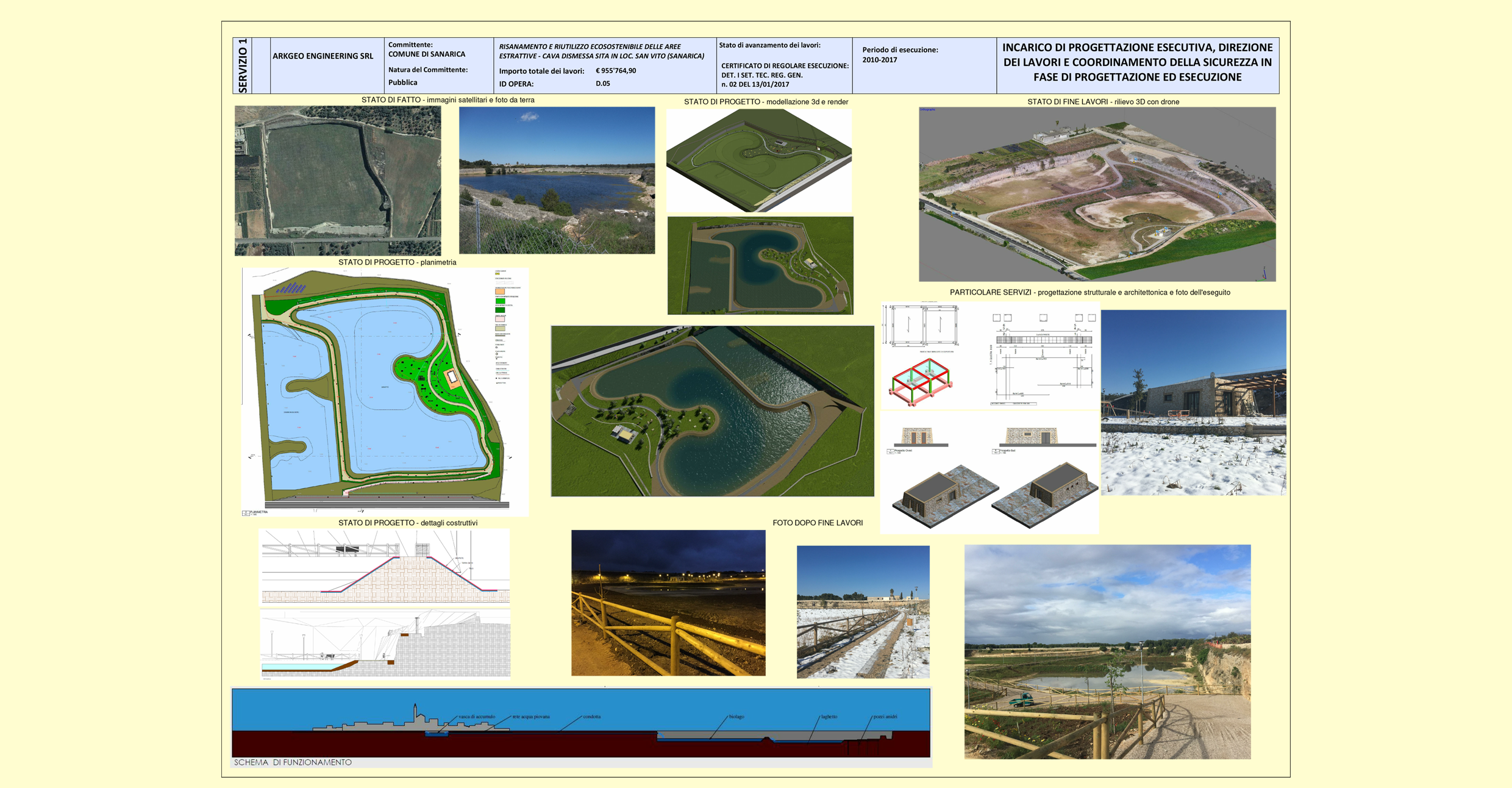1512x788 pixels.
Task: Click 'rete acqua piovana' label in schema
Action: [x=531, y=717]
